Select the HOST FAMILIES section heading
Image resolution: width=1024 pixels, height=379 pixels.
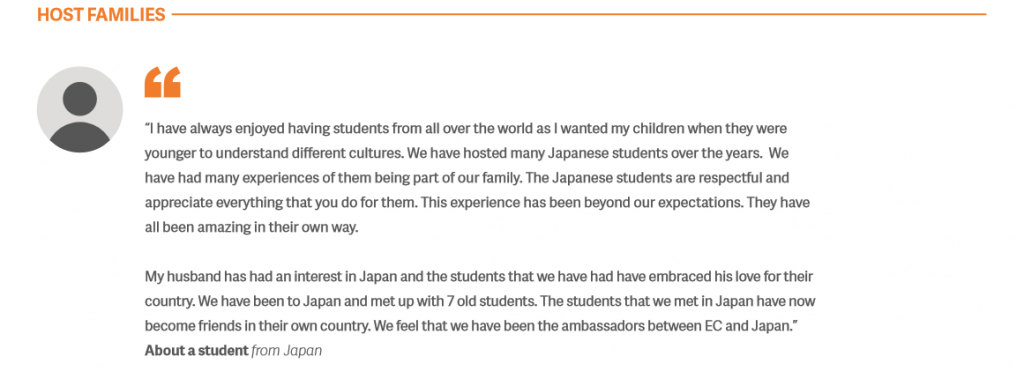click(x=101, y=15)
